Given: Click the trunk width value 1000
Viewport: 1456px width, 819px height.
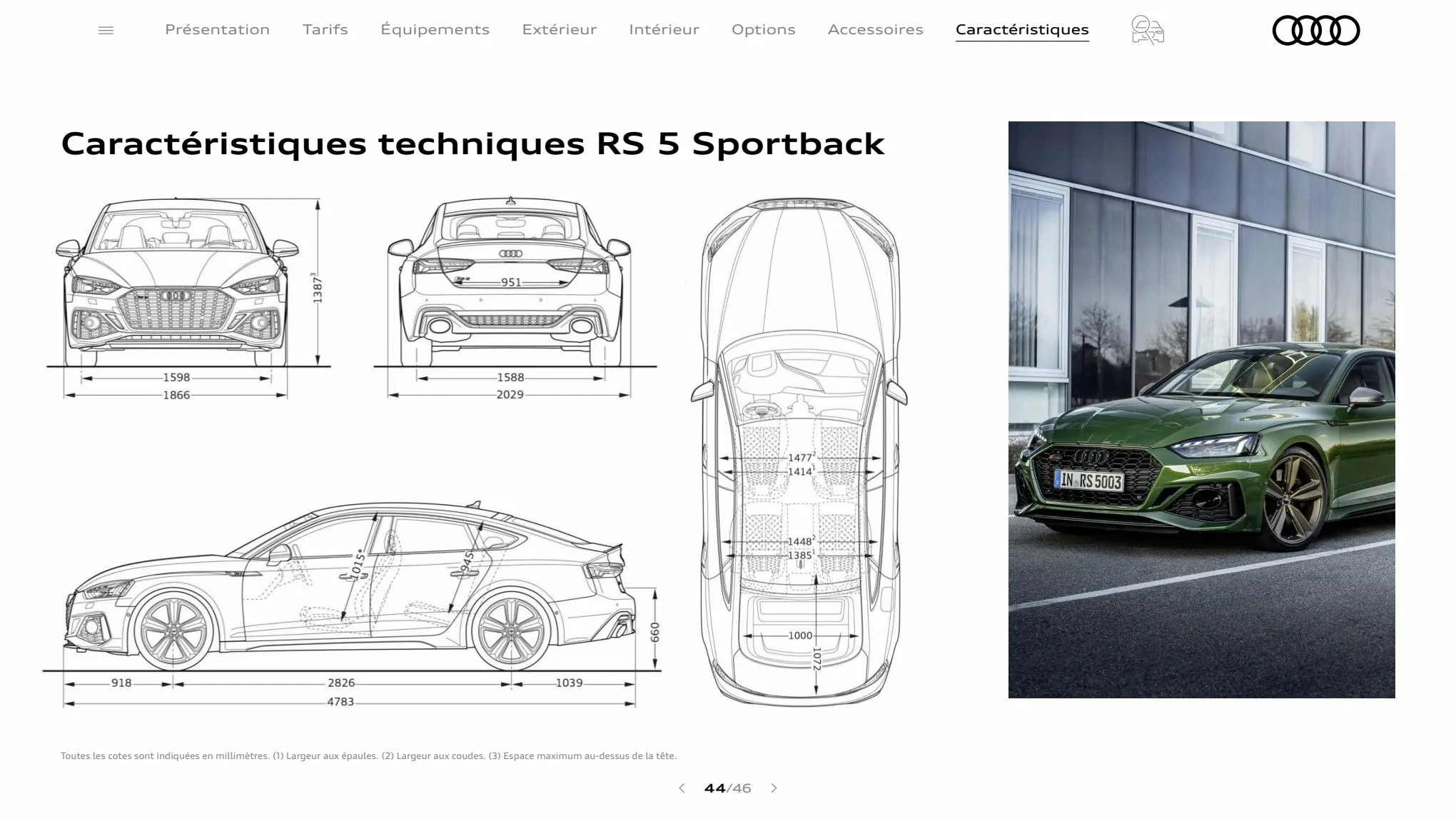Looking at the screenshot, I should click(x=800, y=635).
